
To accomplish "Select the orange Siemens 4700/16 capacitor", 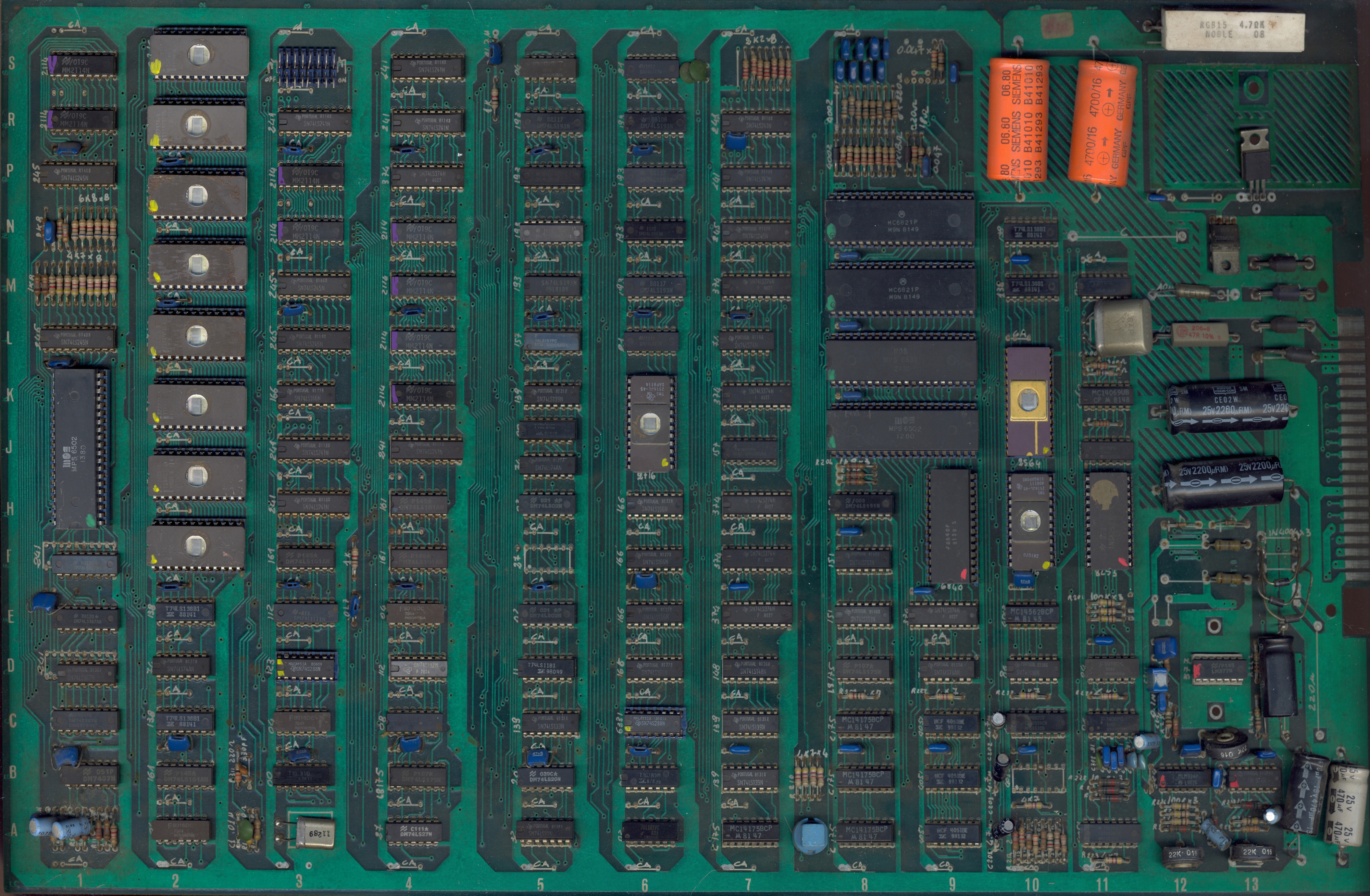I will tap(1102, 124).
